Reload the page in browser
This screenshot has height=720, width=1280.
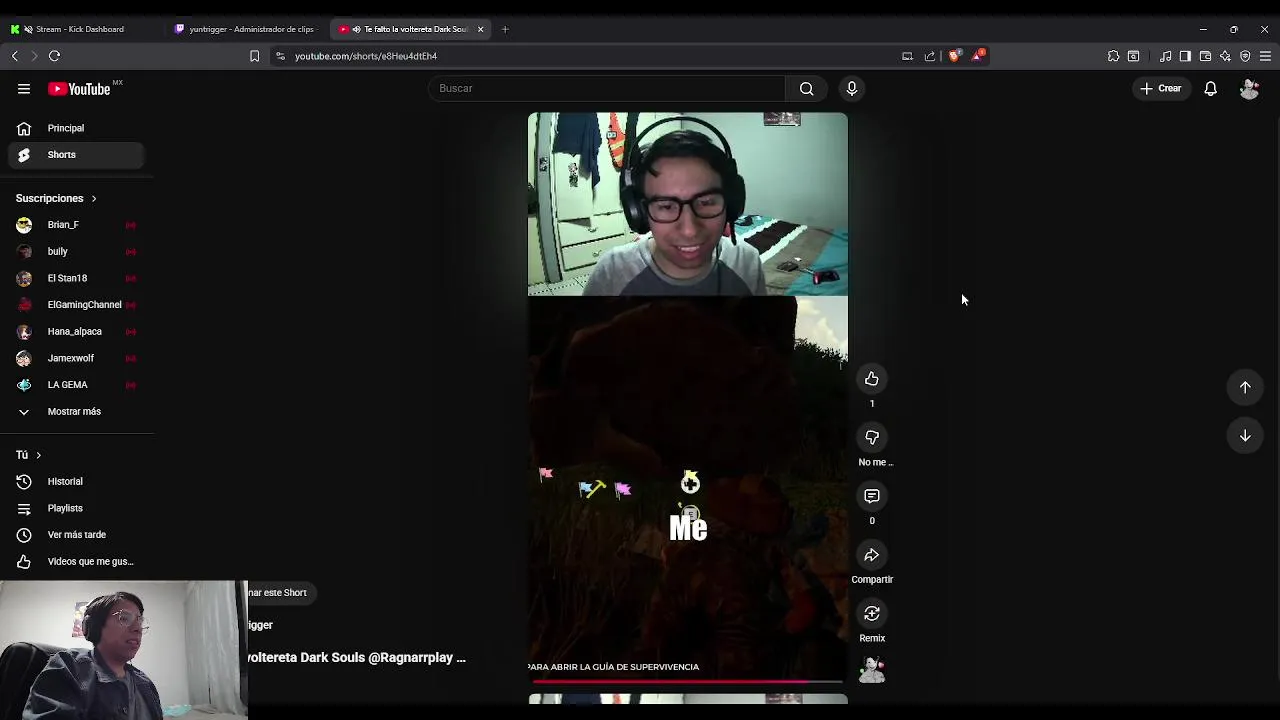[x=55, y=56]
